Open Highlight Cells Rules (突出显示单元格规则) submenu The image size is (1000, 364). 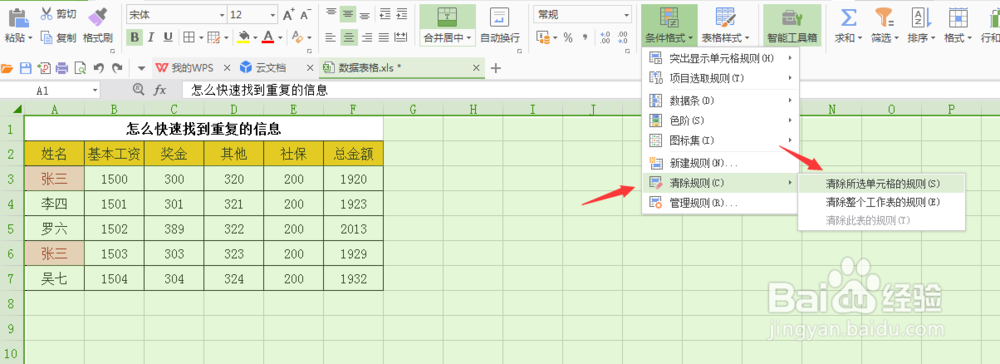720,59
